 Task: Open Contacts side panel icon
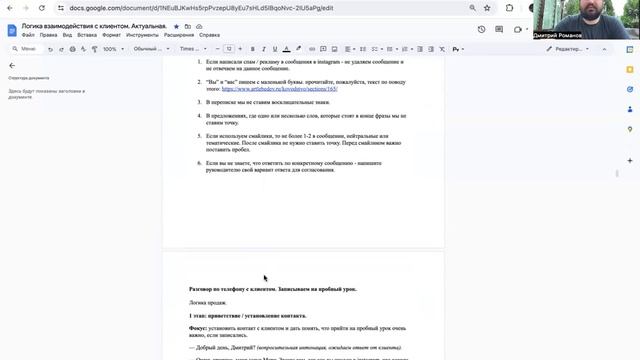click(x=630, y=109)
